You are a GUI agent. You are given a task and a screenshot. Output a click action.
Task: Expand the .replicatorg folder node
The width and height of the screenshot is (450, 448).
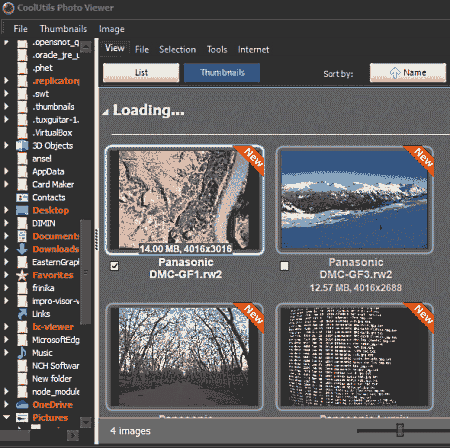click(6, 81)
